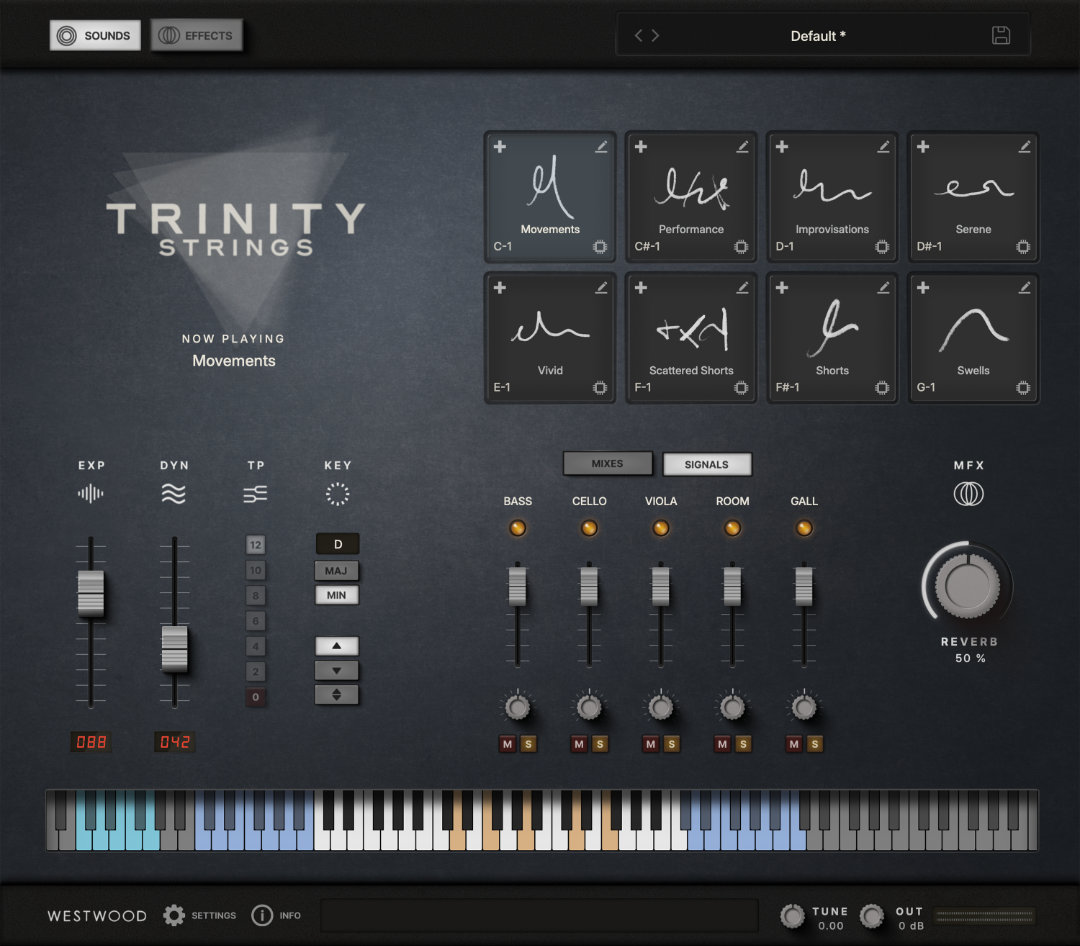Image resolution: width=1080 pixels, height=946 pixels.
Task: Click the TUNE knob
Action: tap(792, 916)
